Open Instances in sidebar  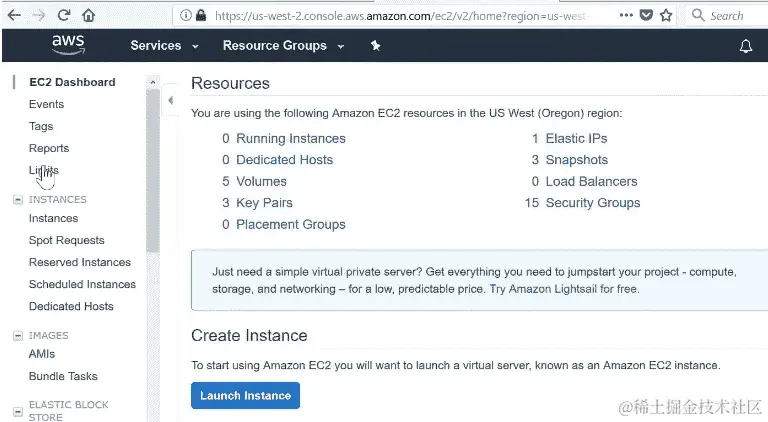(53, 218)
